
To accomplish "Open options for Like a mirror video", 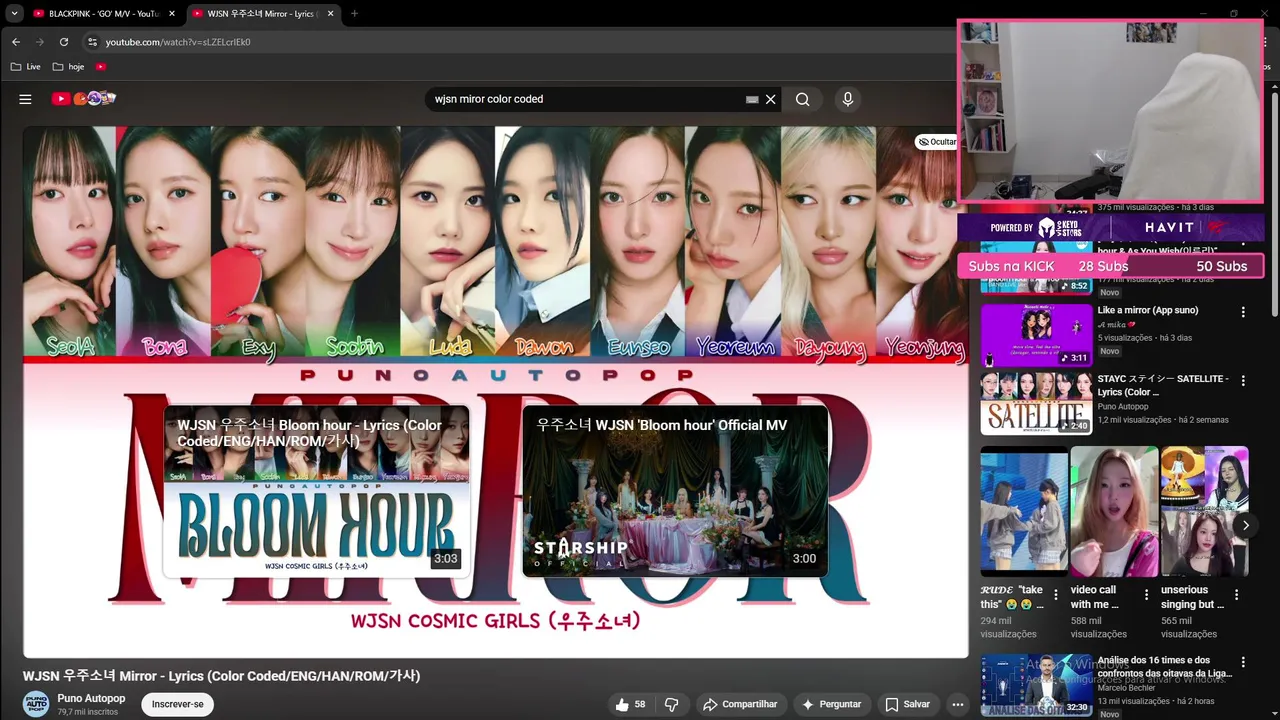I will pyautogui.click(x=1243, y=312).
